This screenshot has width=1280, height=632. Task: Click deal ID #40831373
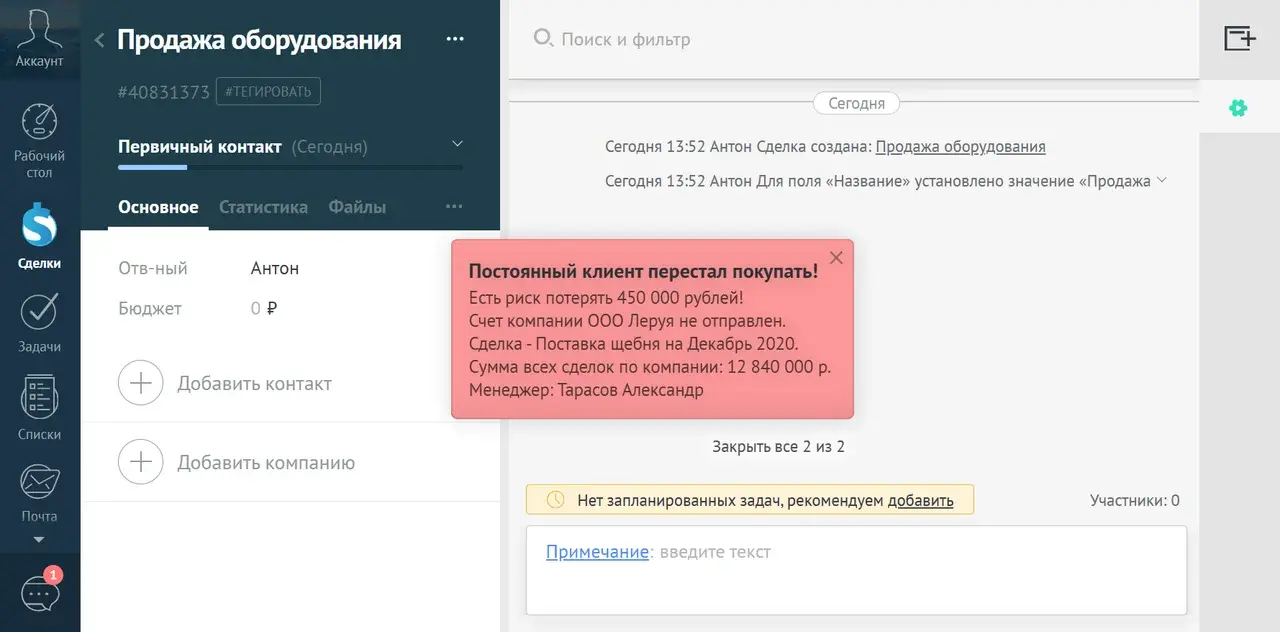pyautogui.click(x=164, y=92)
